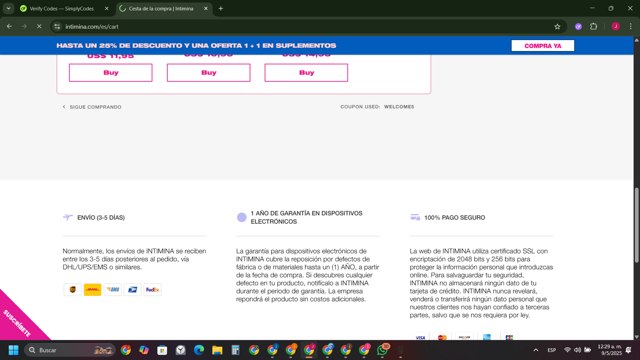This screenshot has width=640, height=360.
Task: Open the Chrome profile avatar
Action: pyautogui.click(x=616, y=27)
